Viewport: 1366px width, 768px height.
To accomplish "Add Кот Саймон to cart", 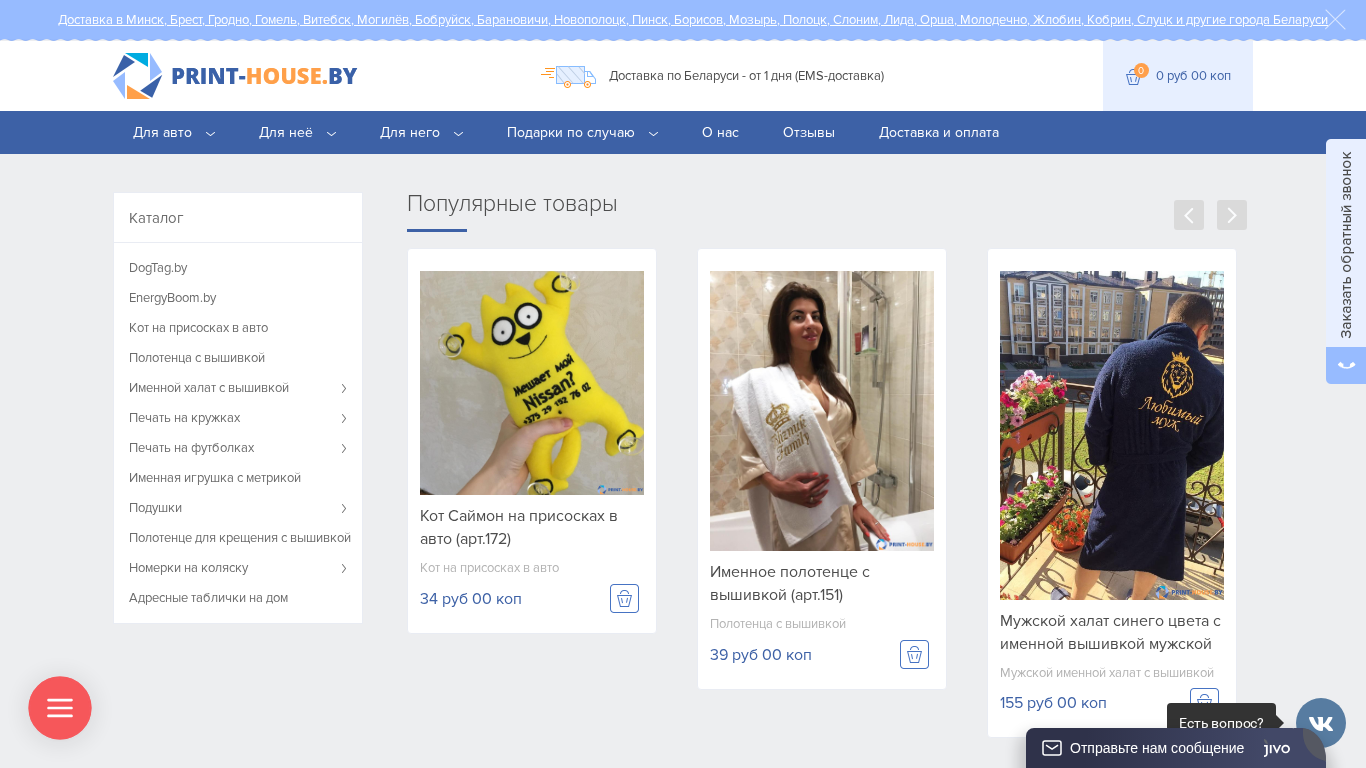I will point(624,599).
